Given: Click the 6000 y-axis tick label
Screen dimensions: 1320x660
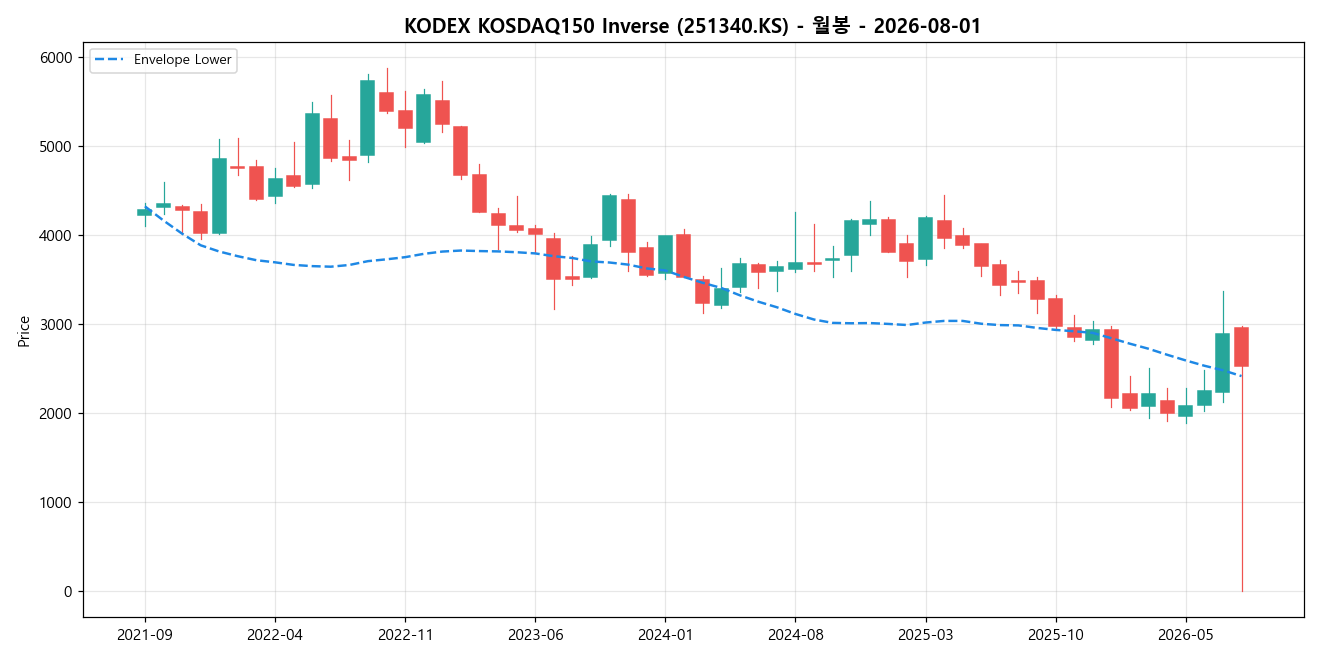Looking at the screenshot, I should [56, 58].
